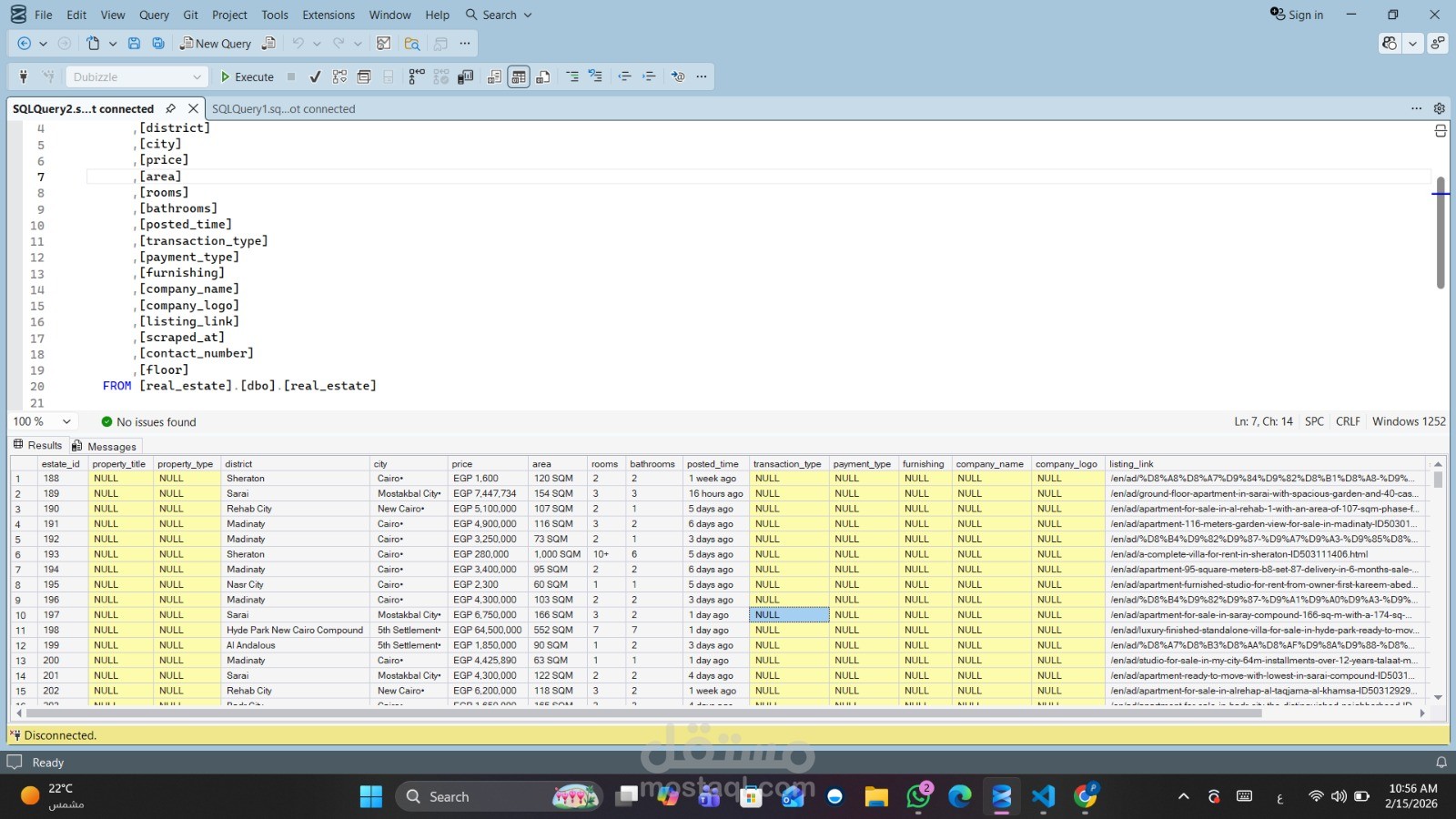Viewport: 1456px width, 819px height.
Task: Open the document tab list overflow
Action: pyautogui.click(x=1417, y=108)
